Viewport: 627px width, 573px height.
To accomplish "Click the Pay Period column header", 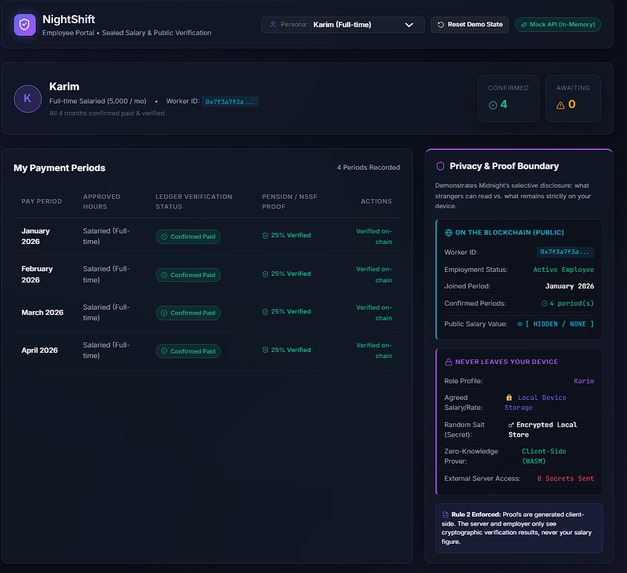I will click(x=42, y=202).
